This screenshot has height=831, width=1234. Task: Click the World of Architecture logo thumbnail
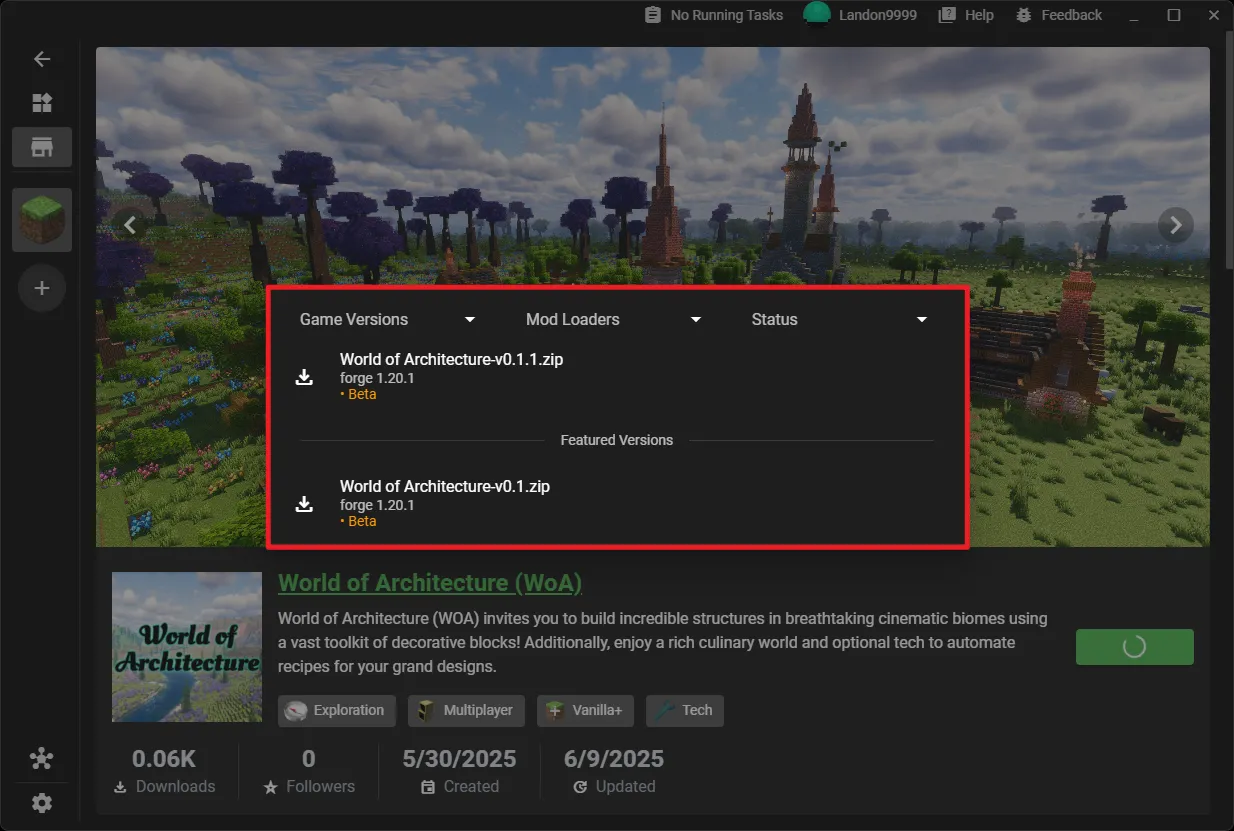[x=187, y=647]
